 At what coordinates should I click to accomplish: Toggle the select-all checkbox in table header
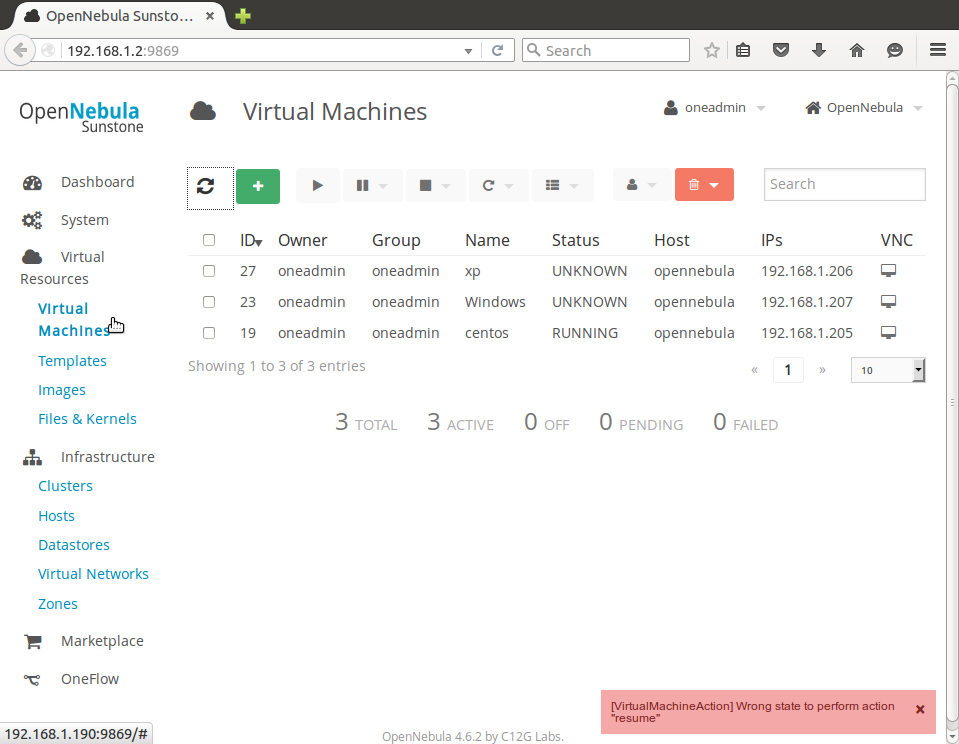209,240
